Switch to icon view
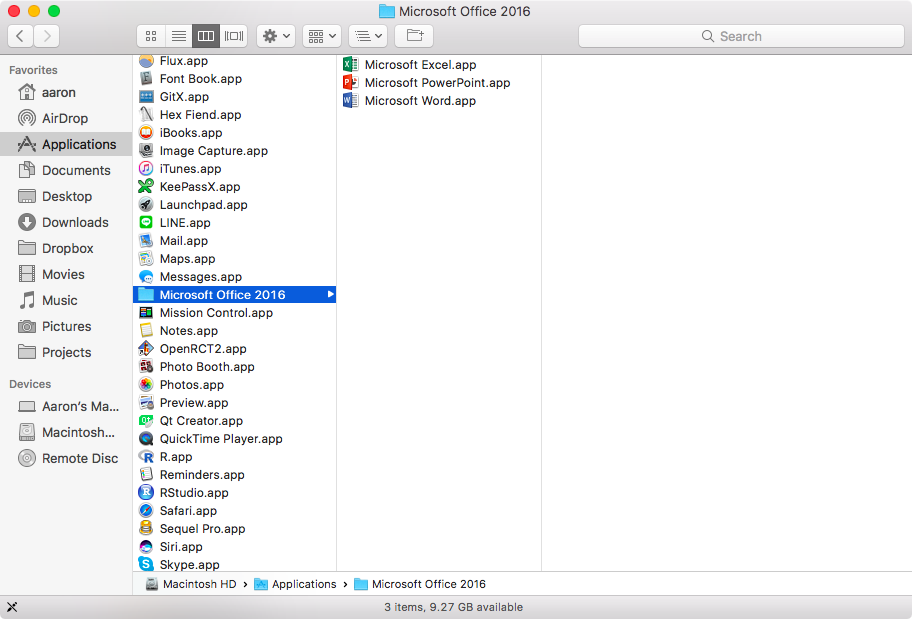The height and width of the screenshot is (619, 912). click(151, 36)
